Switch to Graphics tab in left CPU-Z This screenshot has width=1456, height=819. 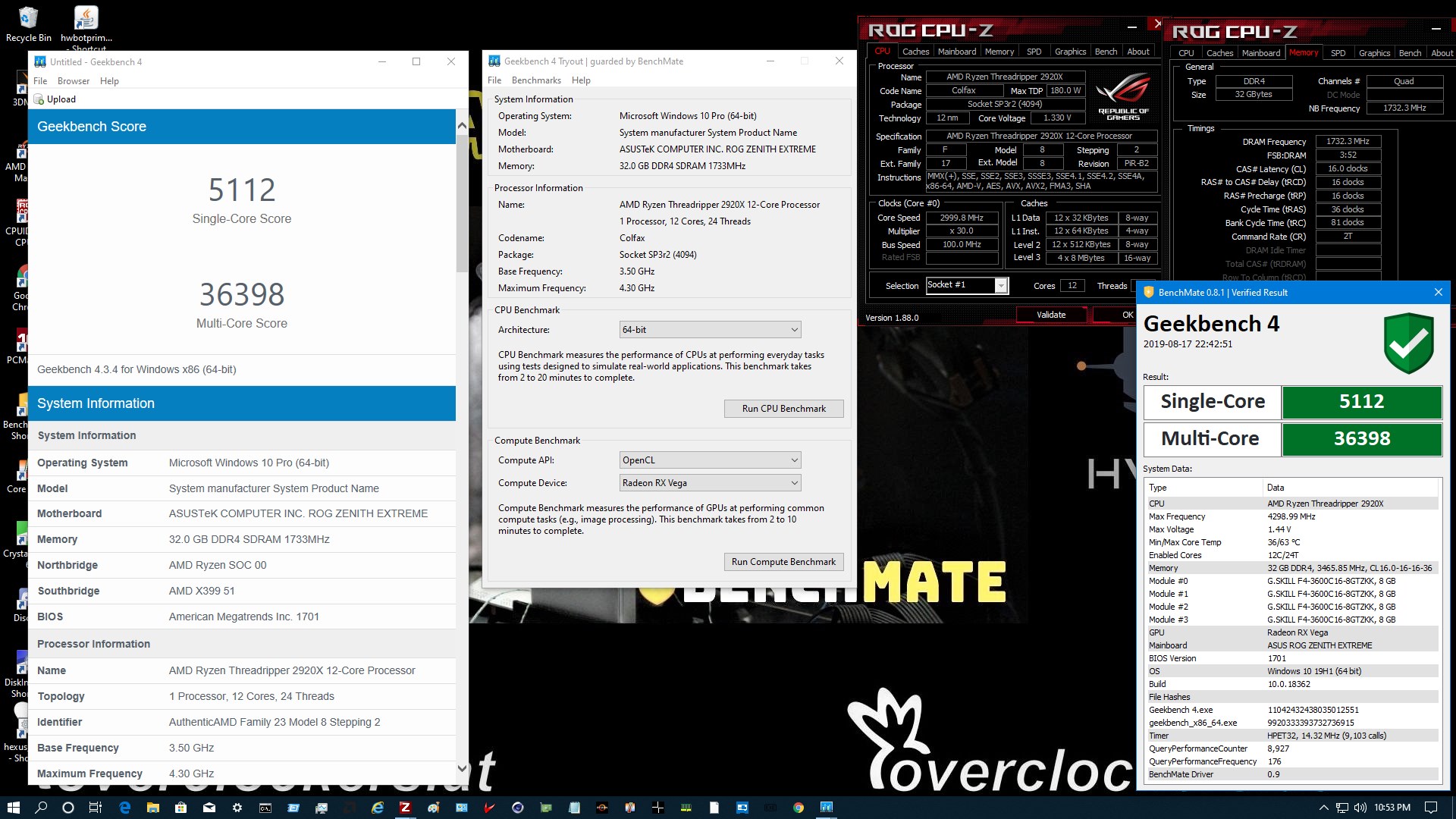click(1070, 52)
